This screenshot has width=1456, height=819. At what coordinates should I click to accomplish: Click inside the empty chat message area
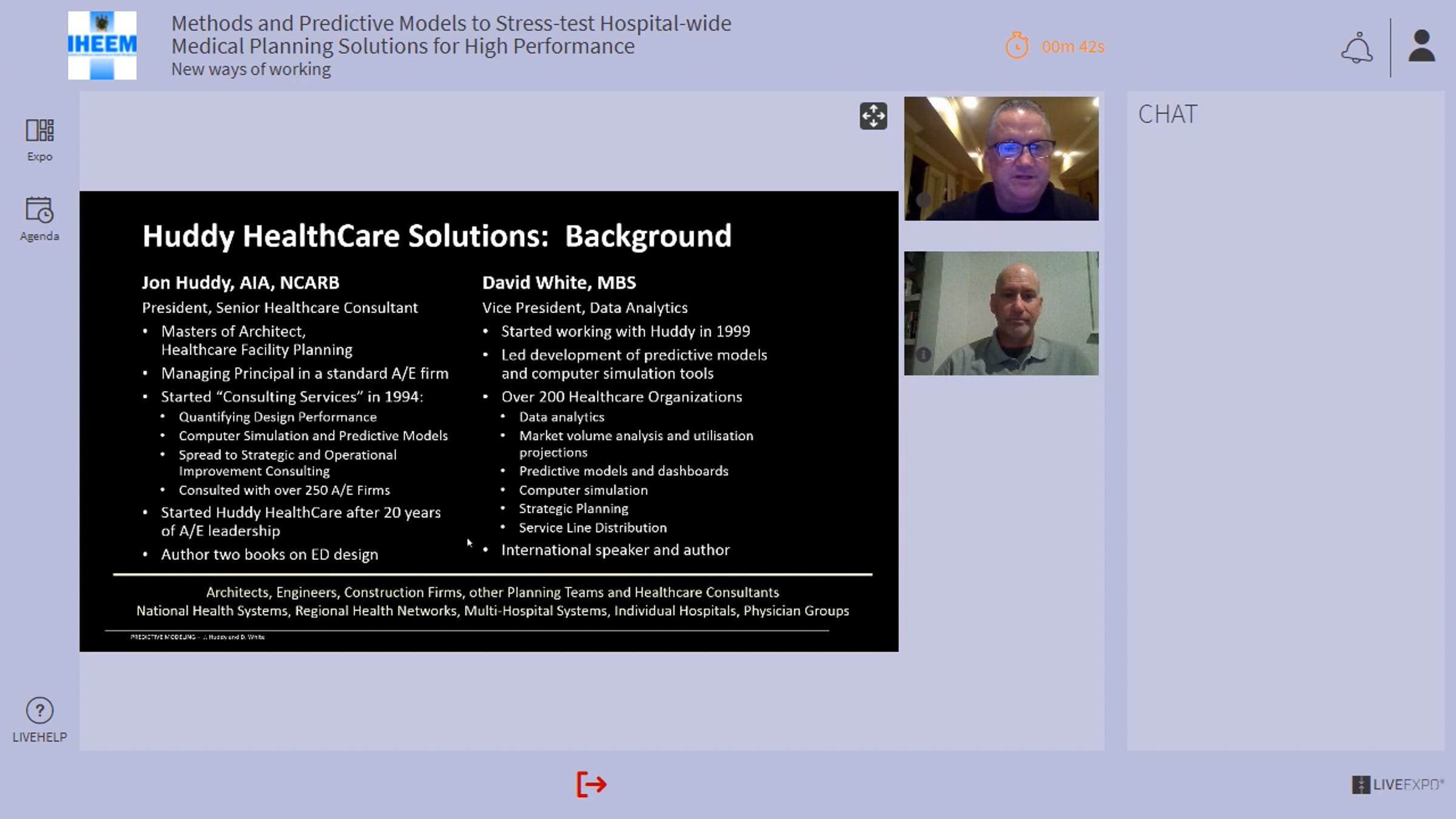pos(1285,425)
